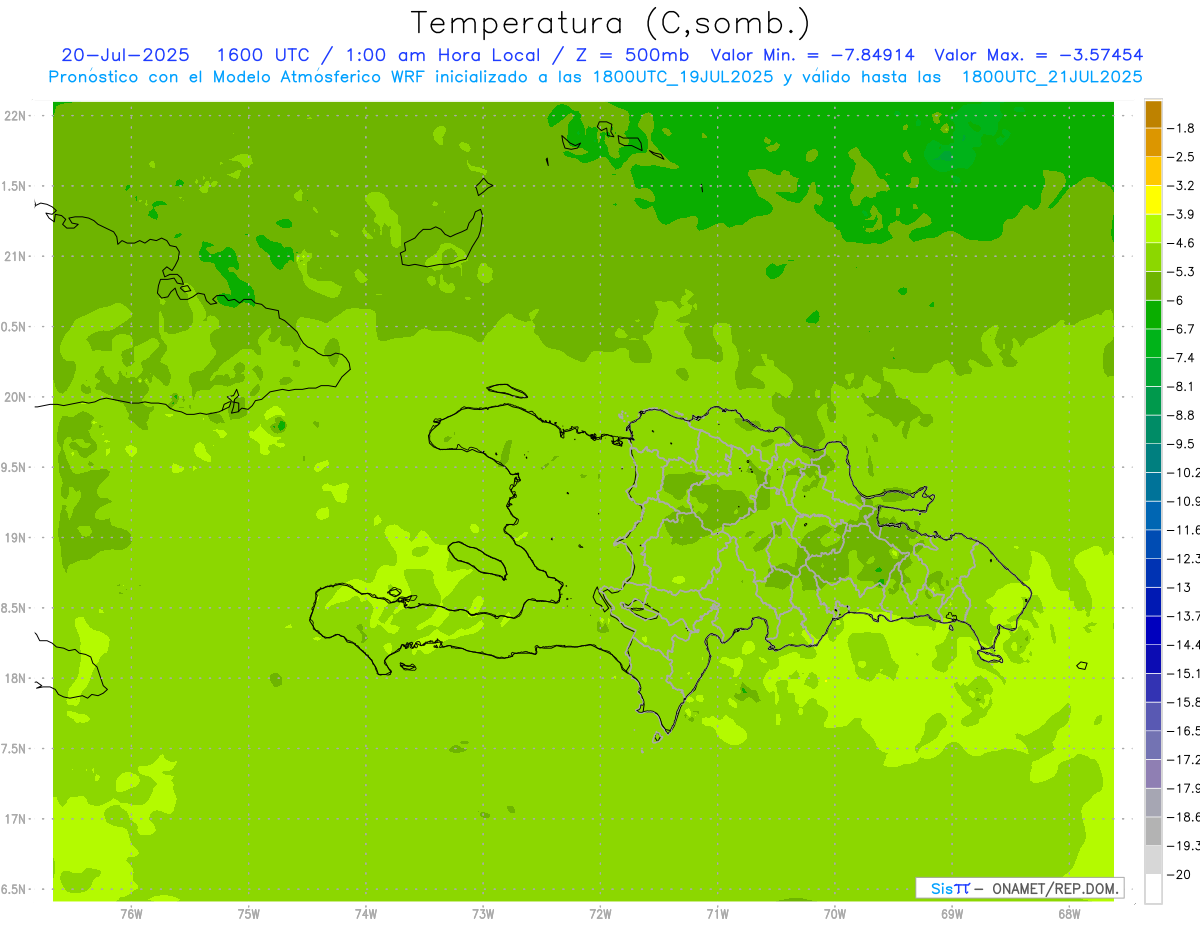Click the '22N' latitude axis label
This screenshot has width=1200, height=927.
click(17, 116)
